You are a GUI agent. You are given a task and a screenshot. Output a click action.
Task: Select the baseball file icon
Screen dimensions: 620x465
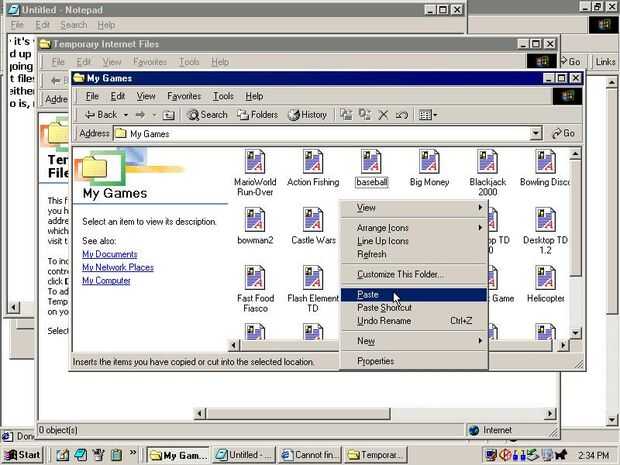coord(371,162)
